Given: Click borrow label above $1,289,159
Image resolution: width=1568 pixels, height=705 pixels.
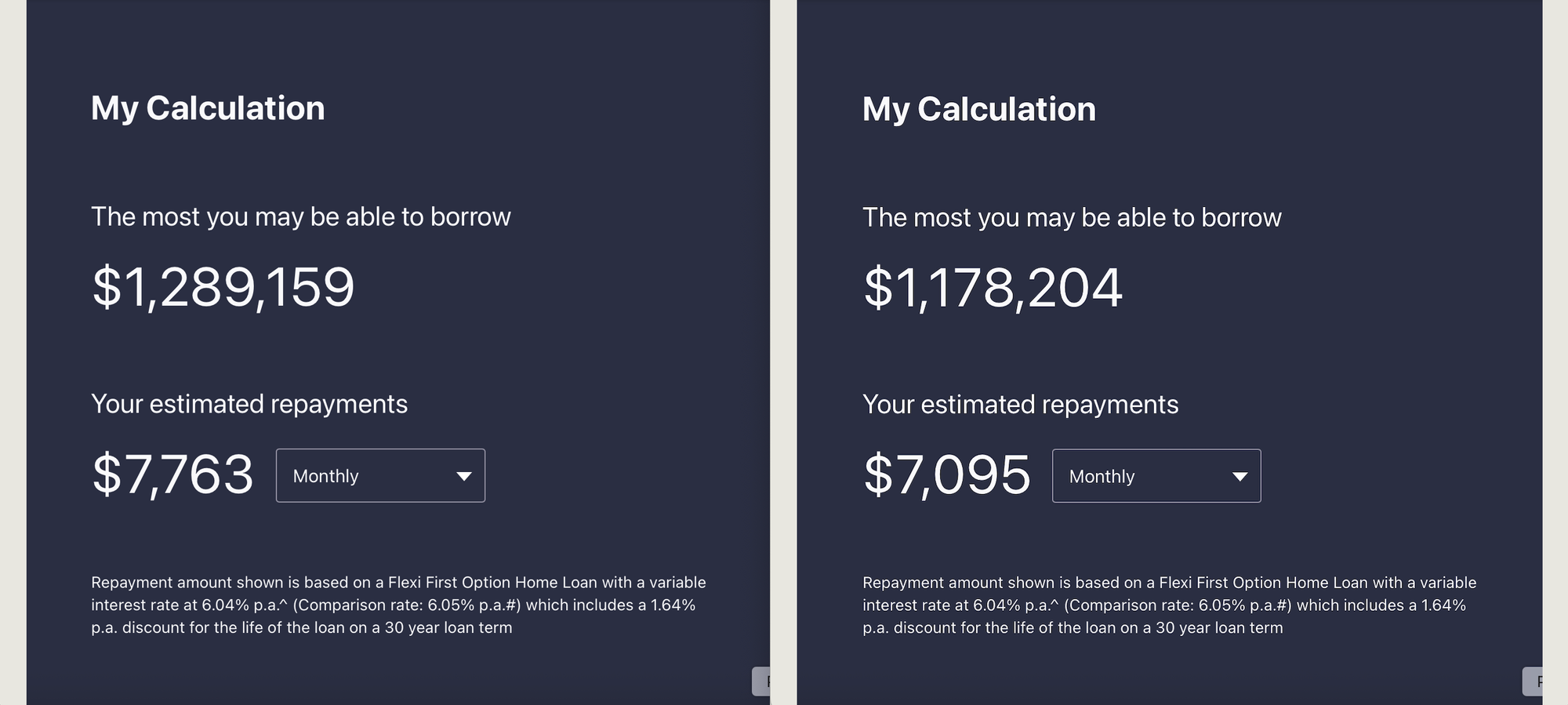Looking at the screenshot, I should [301, 216].
